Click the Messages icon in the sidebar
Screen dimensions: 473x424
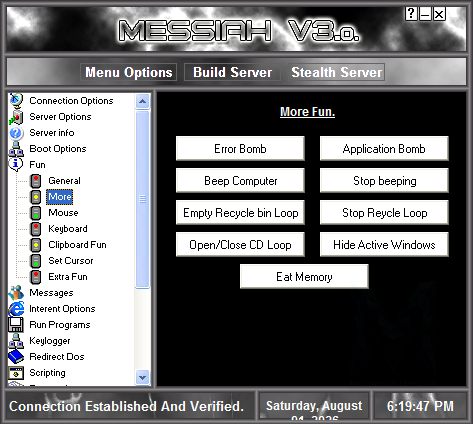click(x=16, y=293)
